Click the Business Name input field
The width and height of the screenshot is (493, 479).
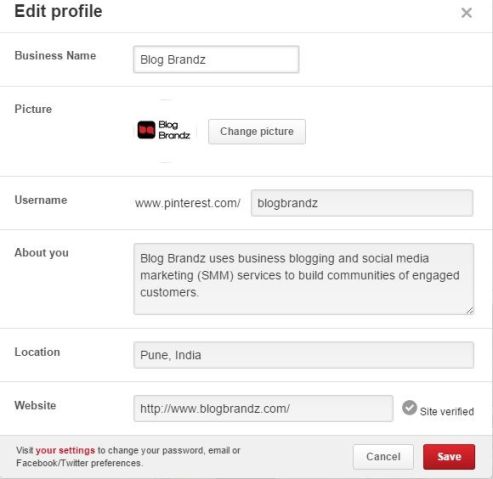click(216, 59)
